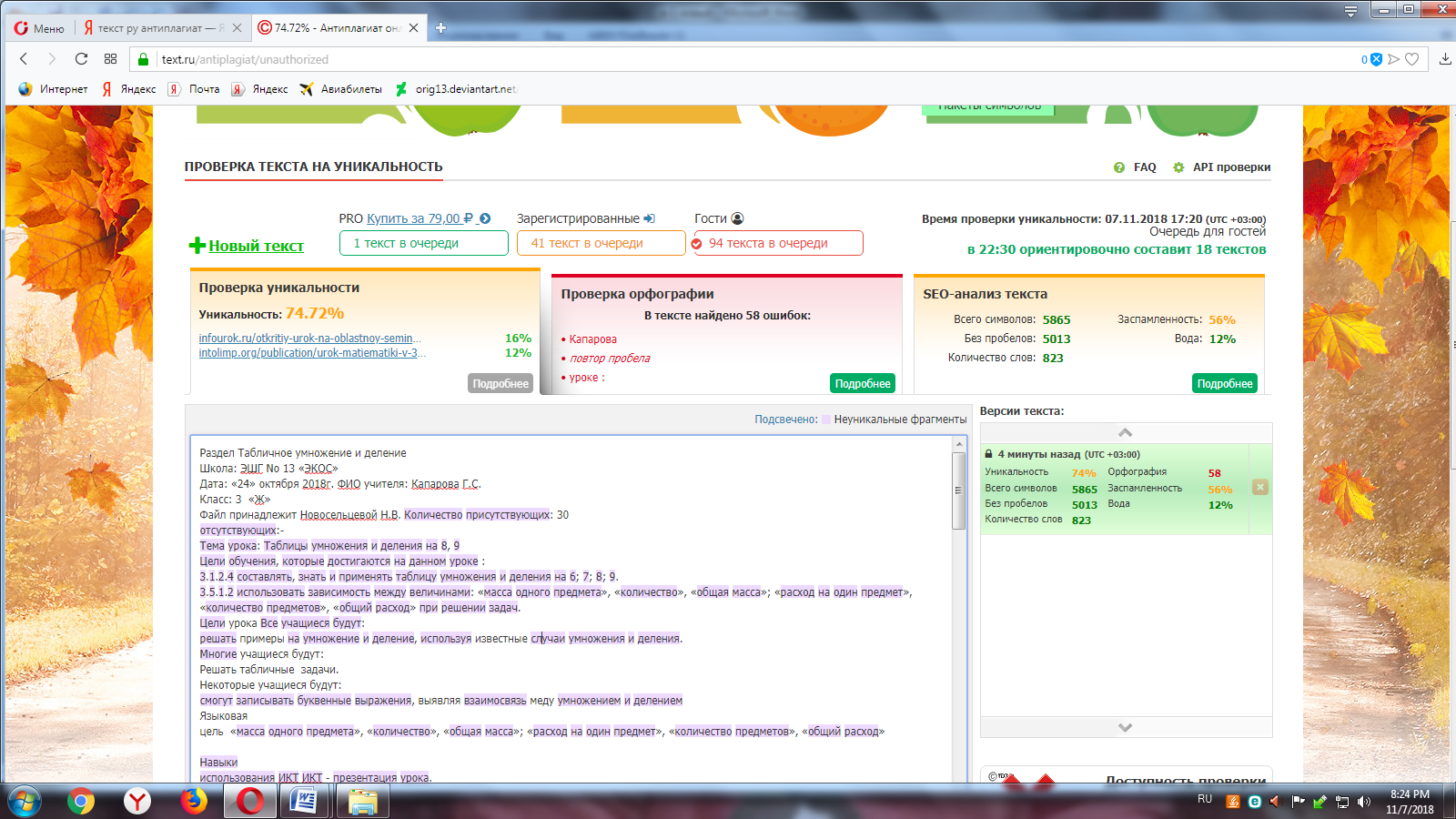
Task: Click the blue arrow icon beside PRO price
Action: 485,218
